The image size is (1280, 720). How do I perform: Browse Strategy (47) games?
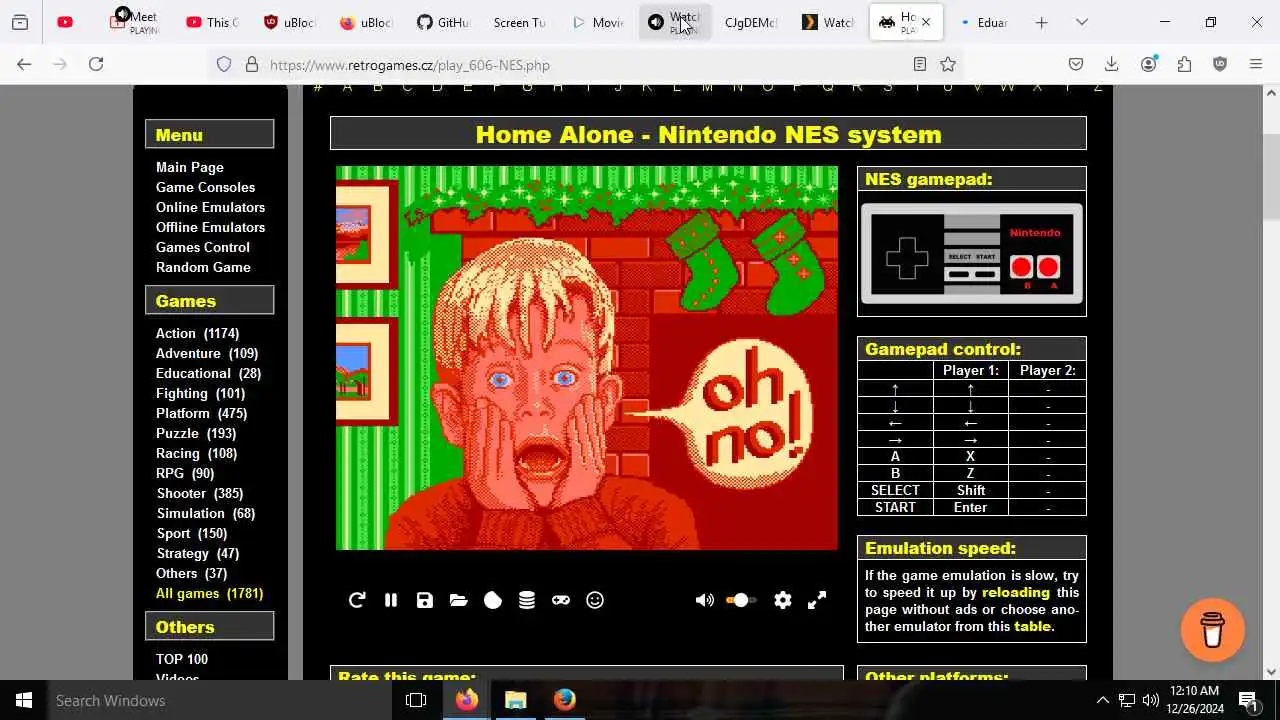click(x=198, y=553)
